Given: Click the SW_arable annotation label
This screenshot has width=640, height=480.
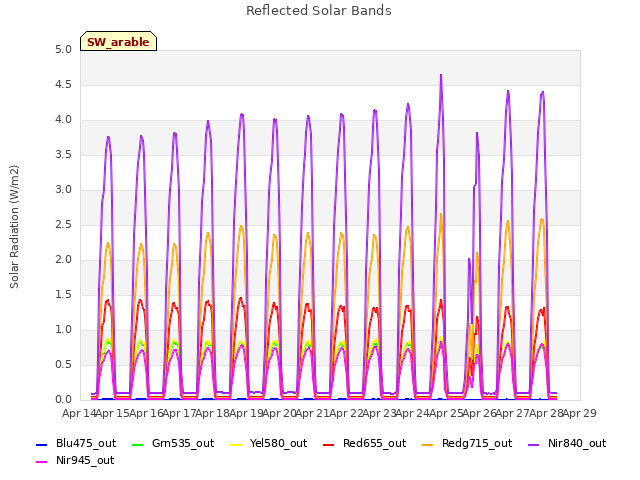Looking at the screenshot, I should tap(118, 42).
